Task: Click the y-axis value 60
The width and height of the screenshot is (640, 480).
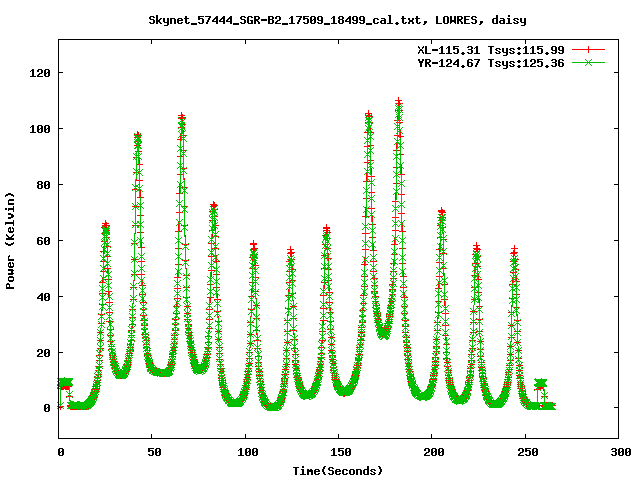Action: 43,241
